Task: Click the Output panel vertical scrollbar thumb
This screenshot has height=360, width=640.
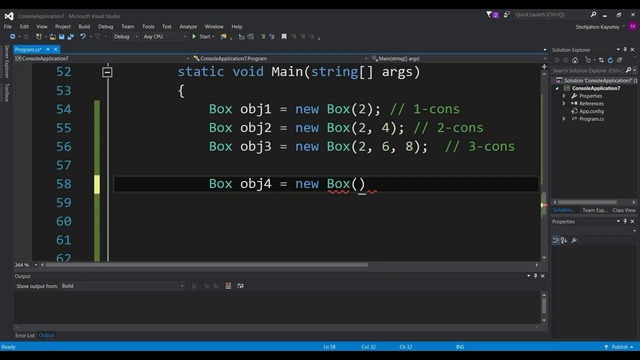Action: point(544,306)
